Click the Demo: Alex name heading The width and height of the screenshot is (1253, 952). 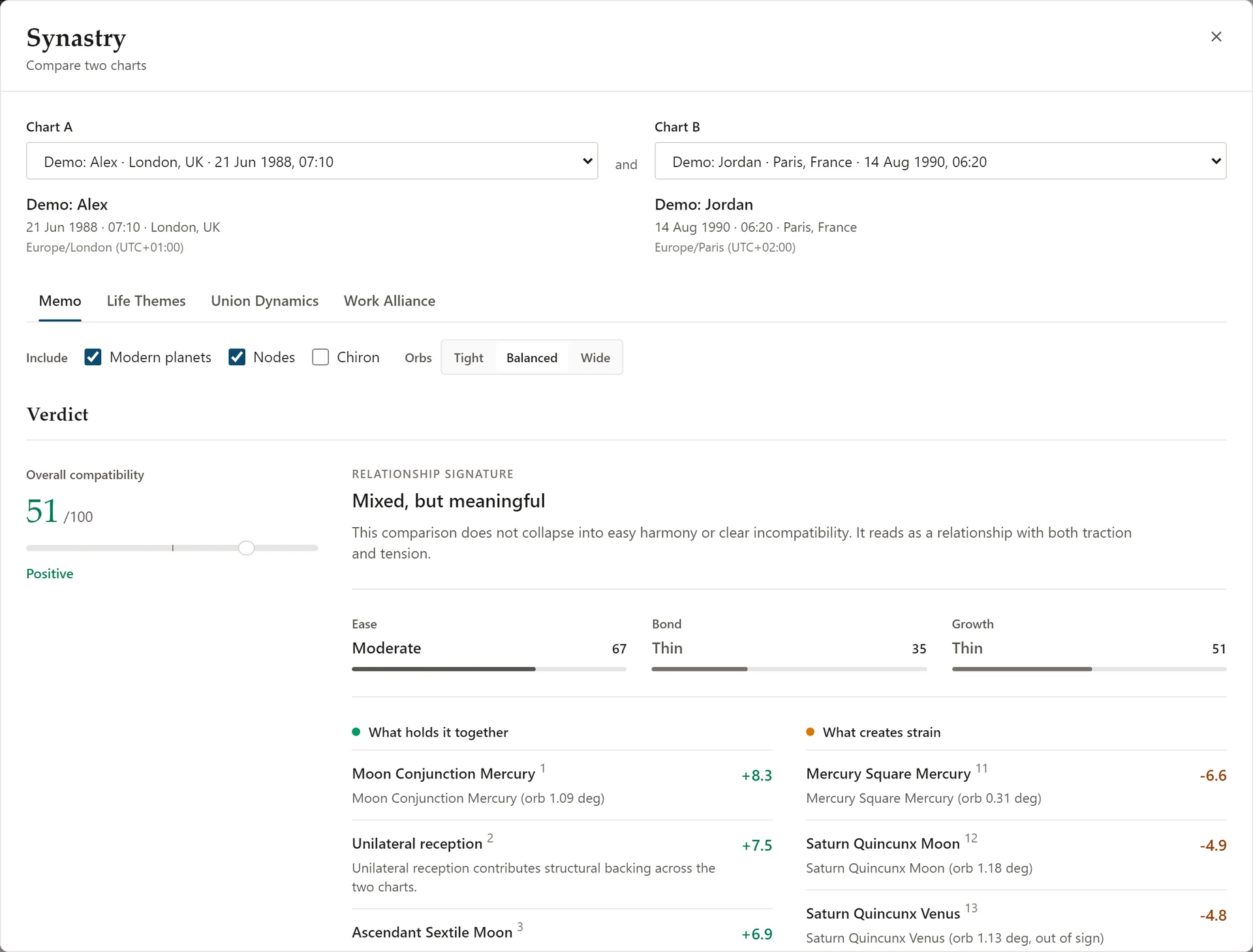click(67, 204)
